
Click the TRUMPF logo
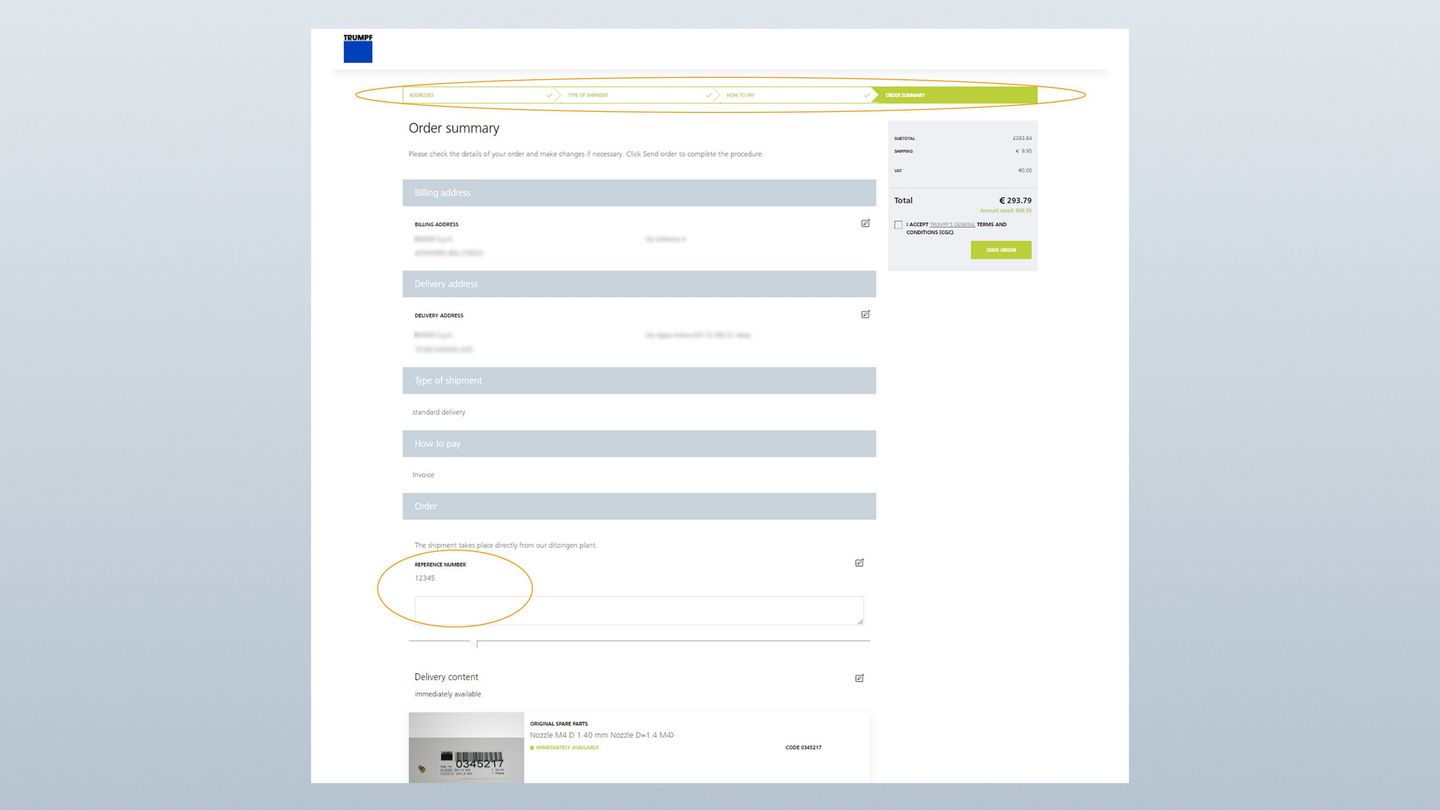[x=358, y=49]
